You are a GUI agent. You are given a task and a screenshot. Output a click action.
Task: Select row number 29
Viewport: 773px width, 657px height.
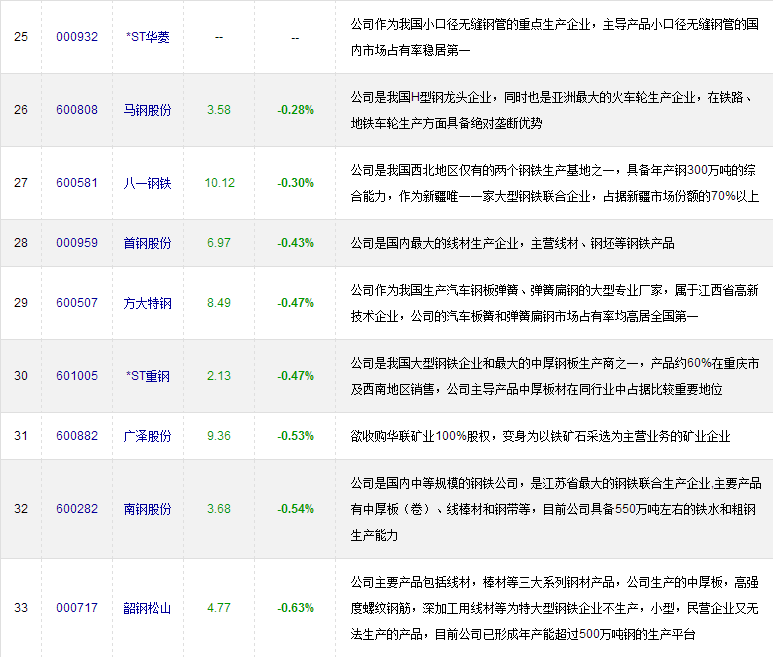click(21, 303)
